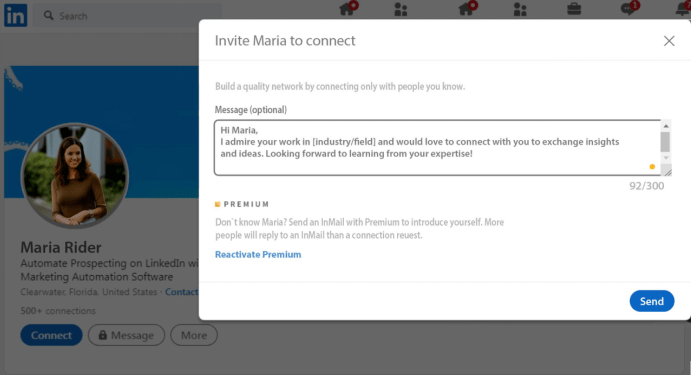Click the 500+ connections text
Screen dimensions: 691x375
(x=58, y=311)
